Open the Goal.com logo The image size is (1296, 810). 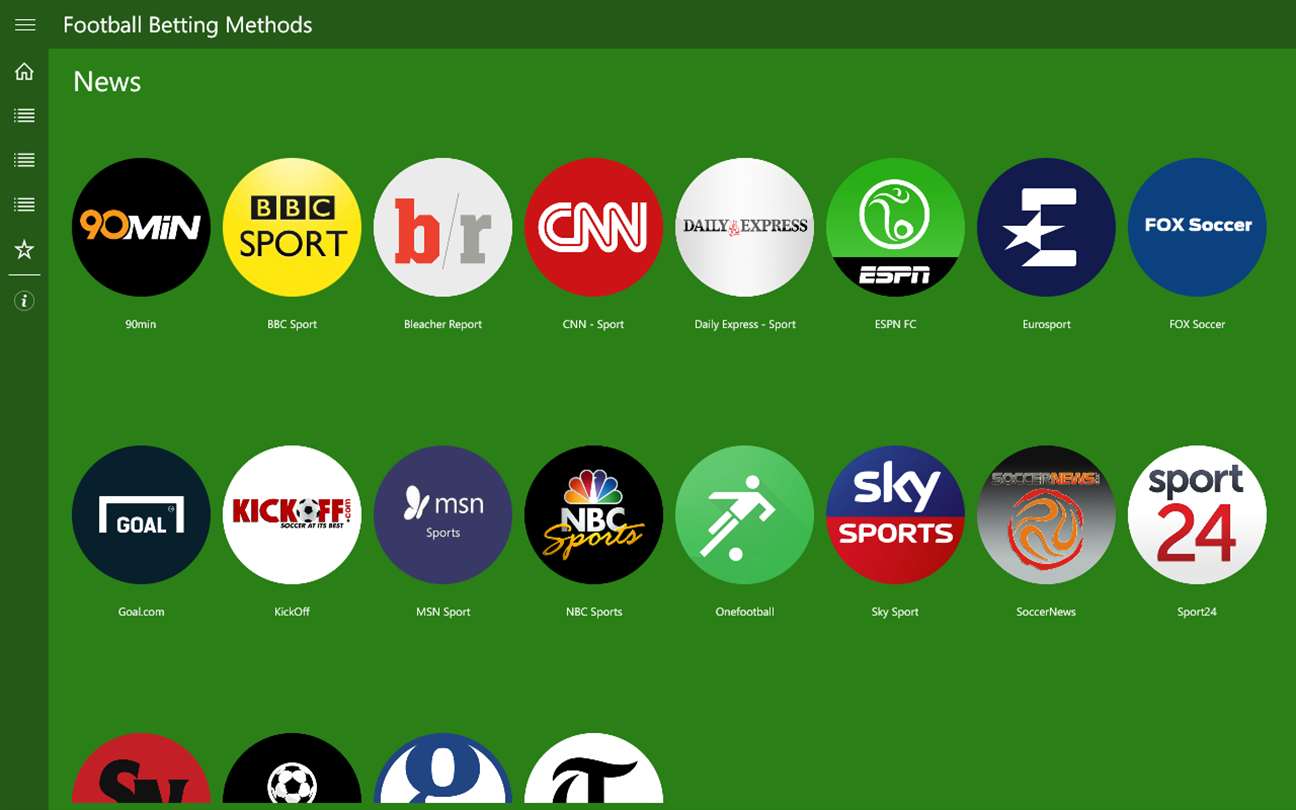click(141, 515)
